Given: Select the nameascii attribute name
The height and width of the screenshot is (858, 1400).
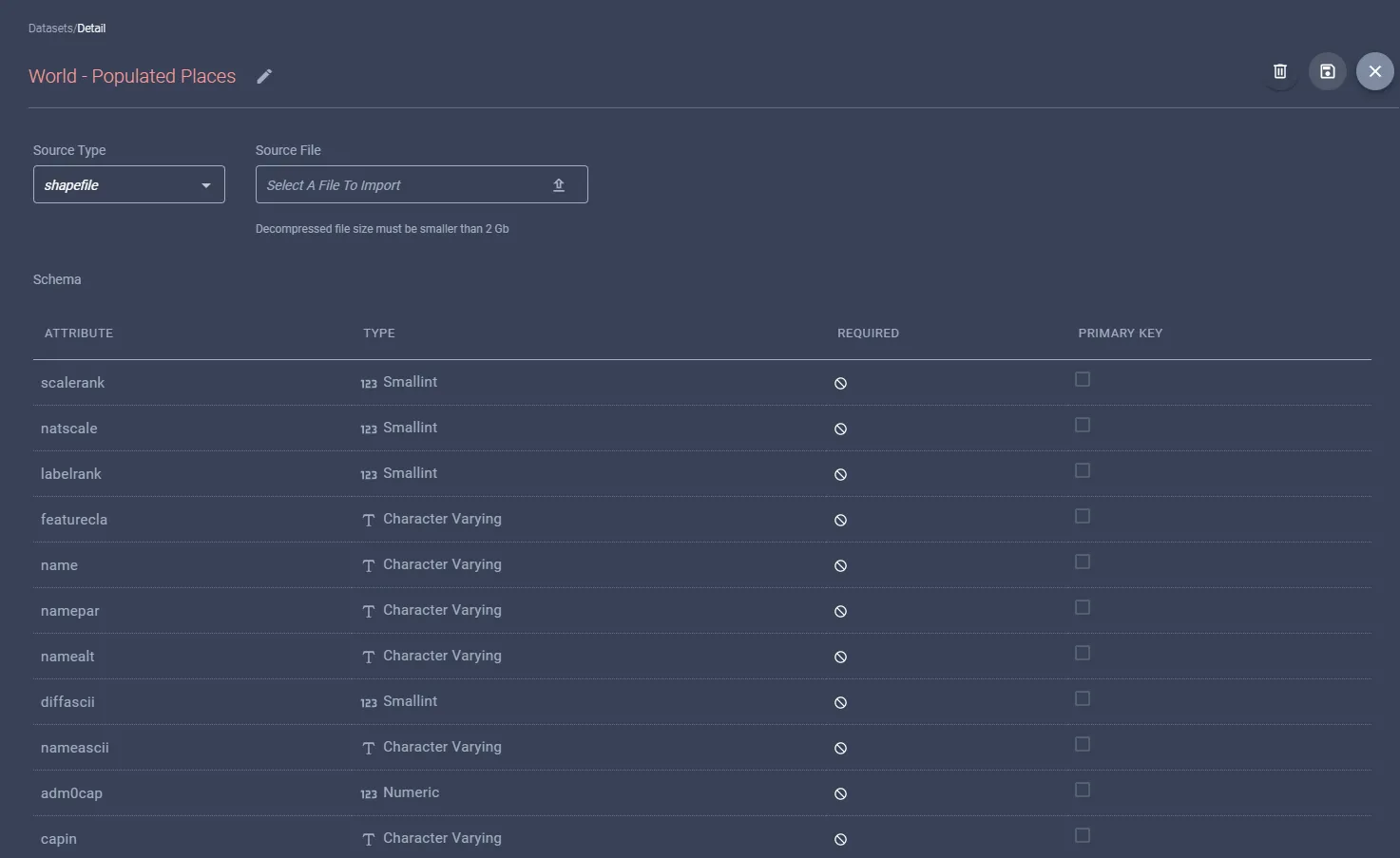Looking at the screenshot, I should point(75,748).
